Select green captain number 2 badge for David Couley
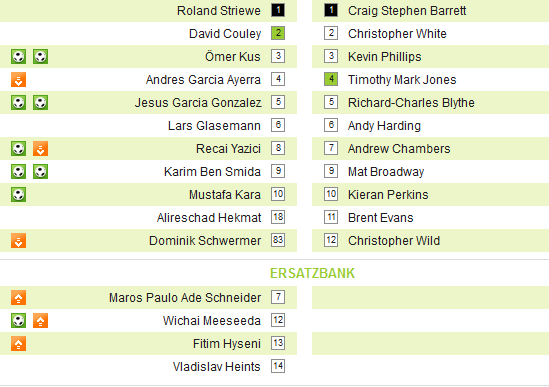 [278, 33]
